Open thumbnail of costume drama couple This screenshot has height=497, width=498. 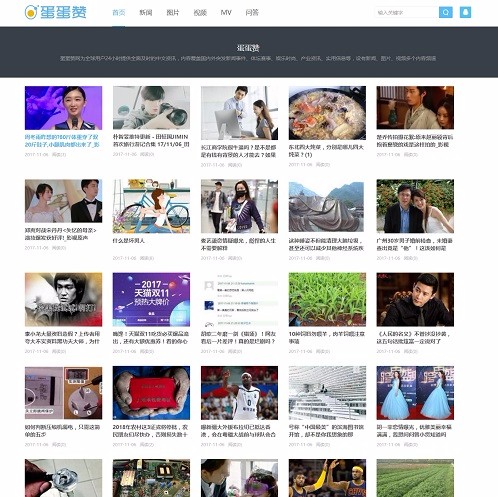pos(415,108)
